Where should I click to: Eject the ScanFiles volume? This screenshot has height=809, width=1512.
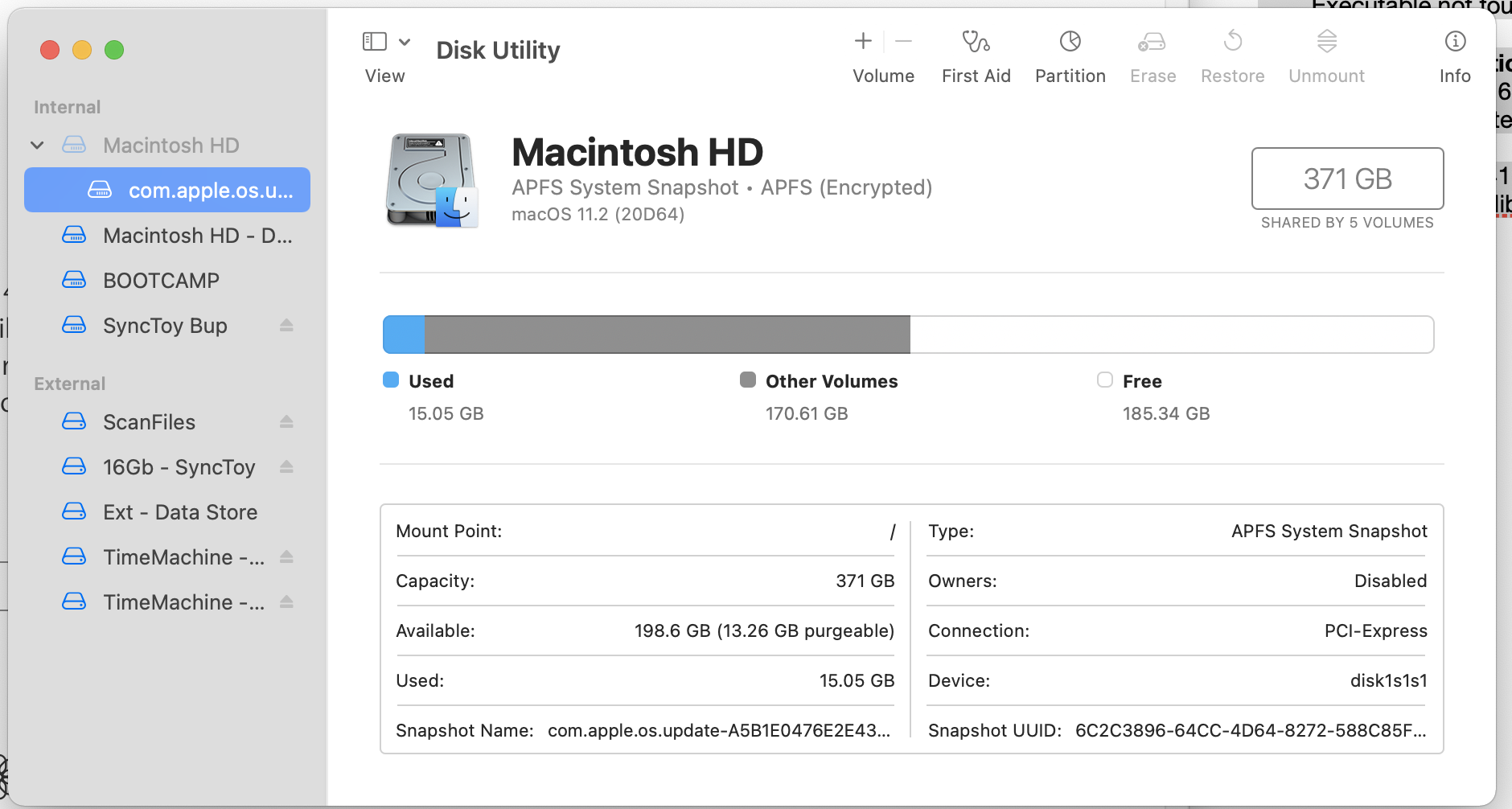[x=286, y=422]
